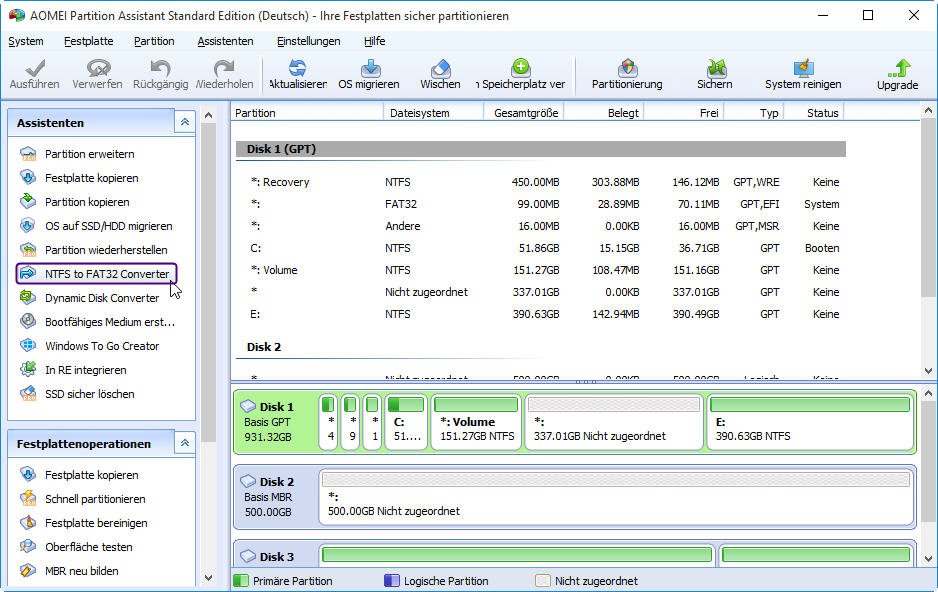938x592 pixels.
Task: Collapse the Festplattenoperationen panel
Action: tap(185, 443)
